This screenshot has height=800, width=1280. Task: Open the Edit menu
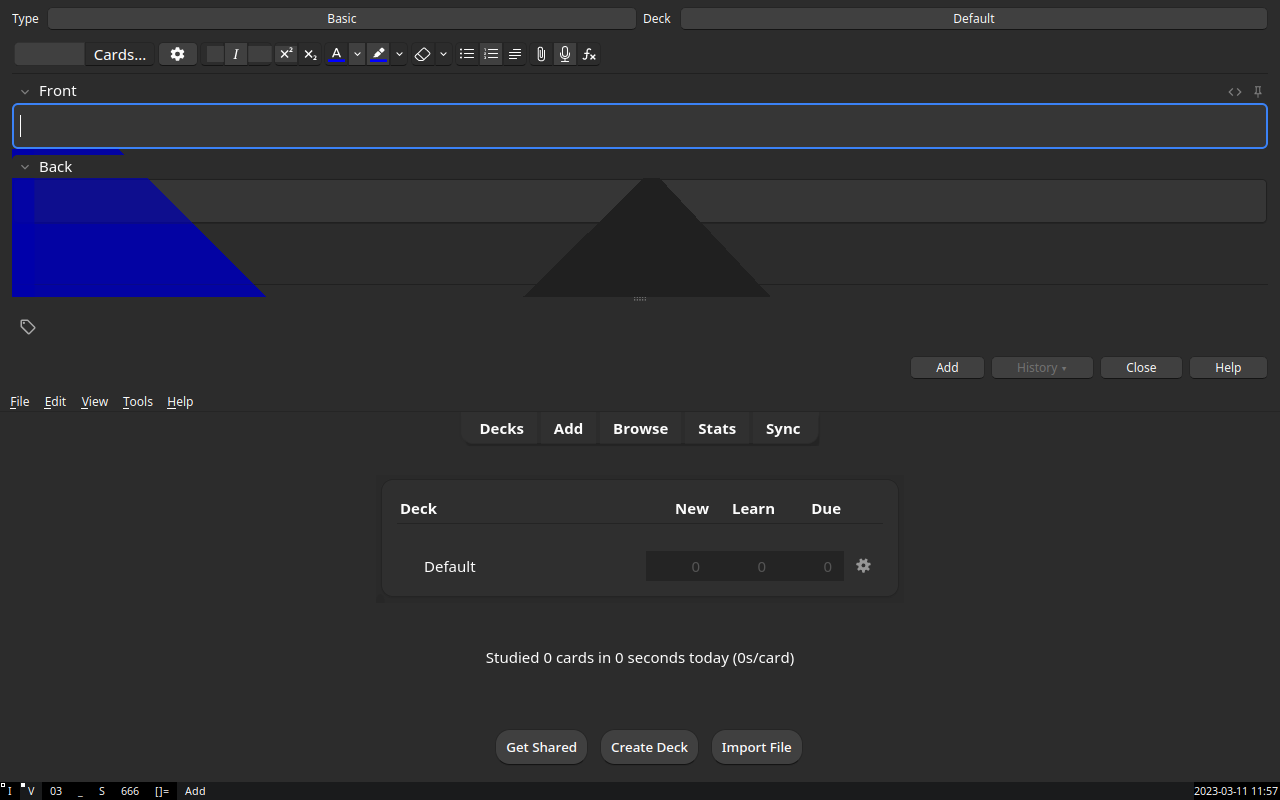pyautogui.click(x=55, y=401)
